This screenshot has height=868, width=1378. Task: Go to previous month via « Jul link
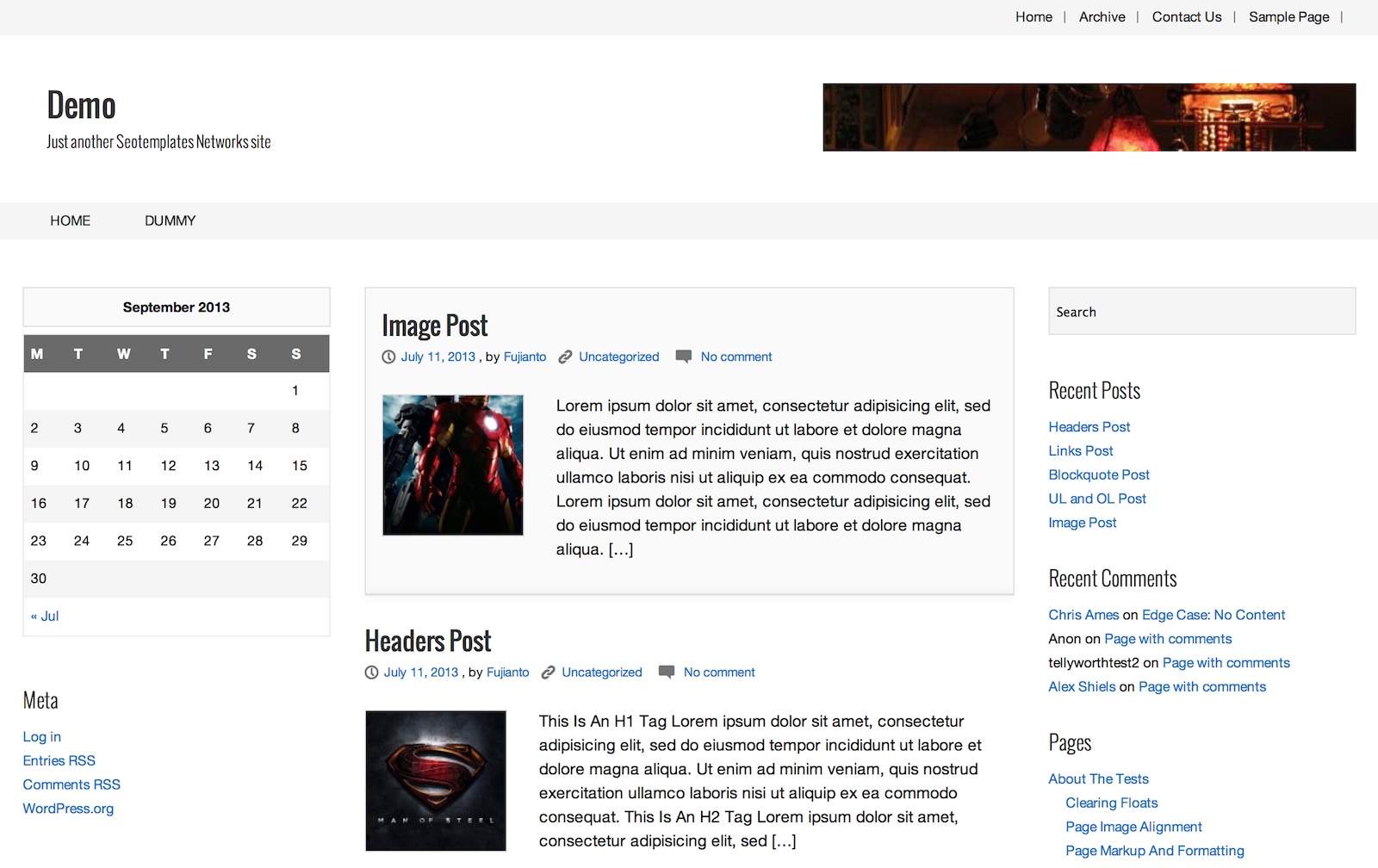[45, 617]
